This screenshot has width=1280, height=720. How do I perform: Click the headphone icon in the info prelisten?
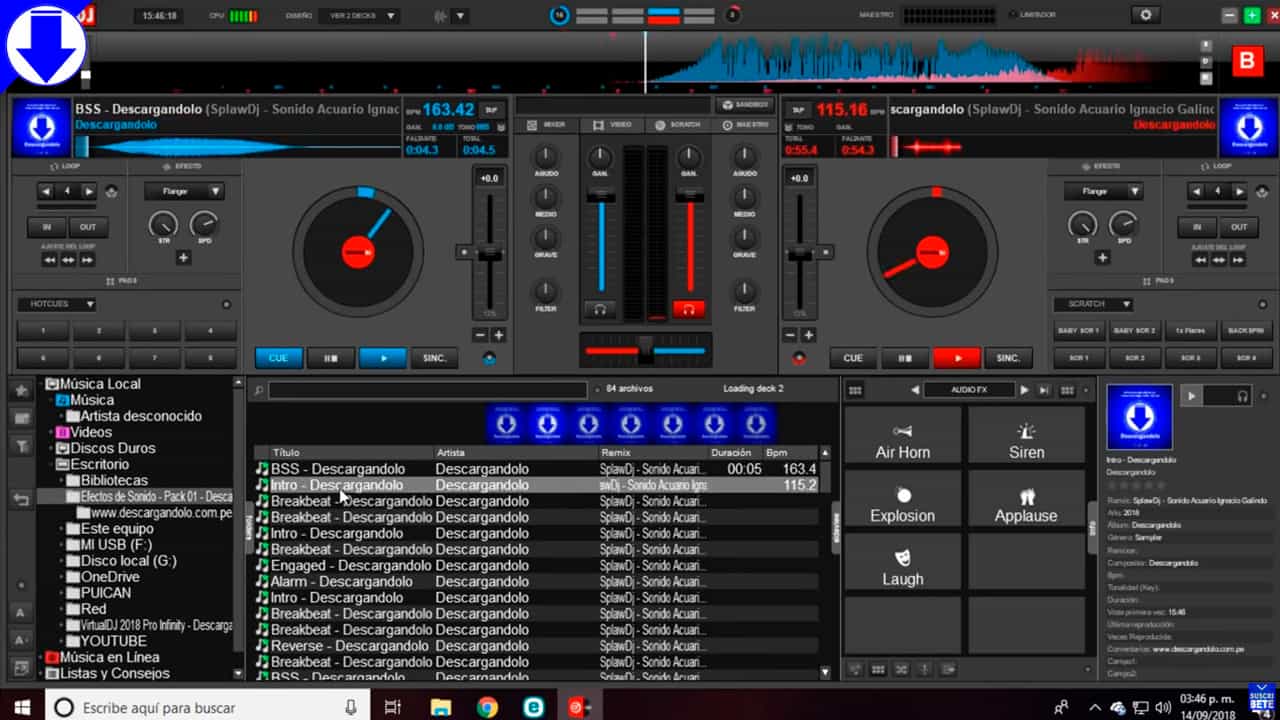1243,396
